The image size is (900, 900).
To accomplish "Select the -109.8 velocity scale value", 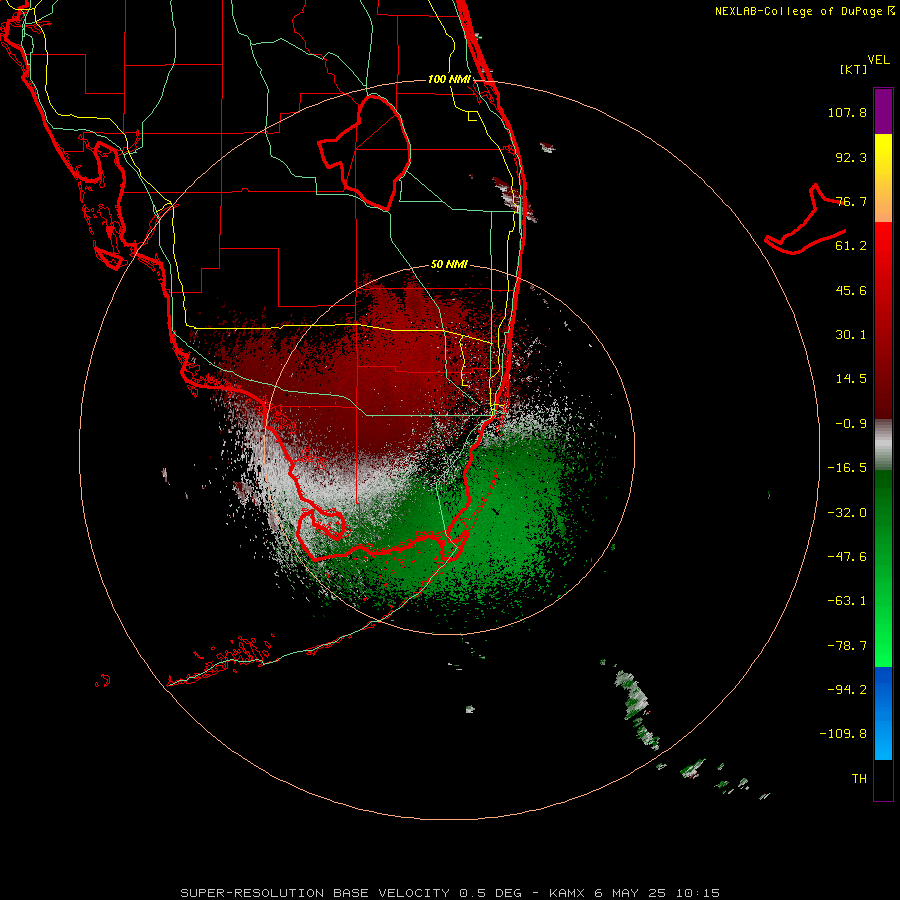I will pyautogui.click(x=843, y=734).
